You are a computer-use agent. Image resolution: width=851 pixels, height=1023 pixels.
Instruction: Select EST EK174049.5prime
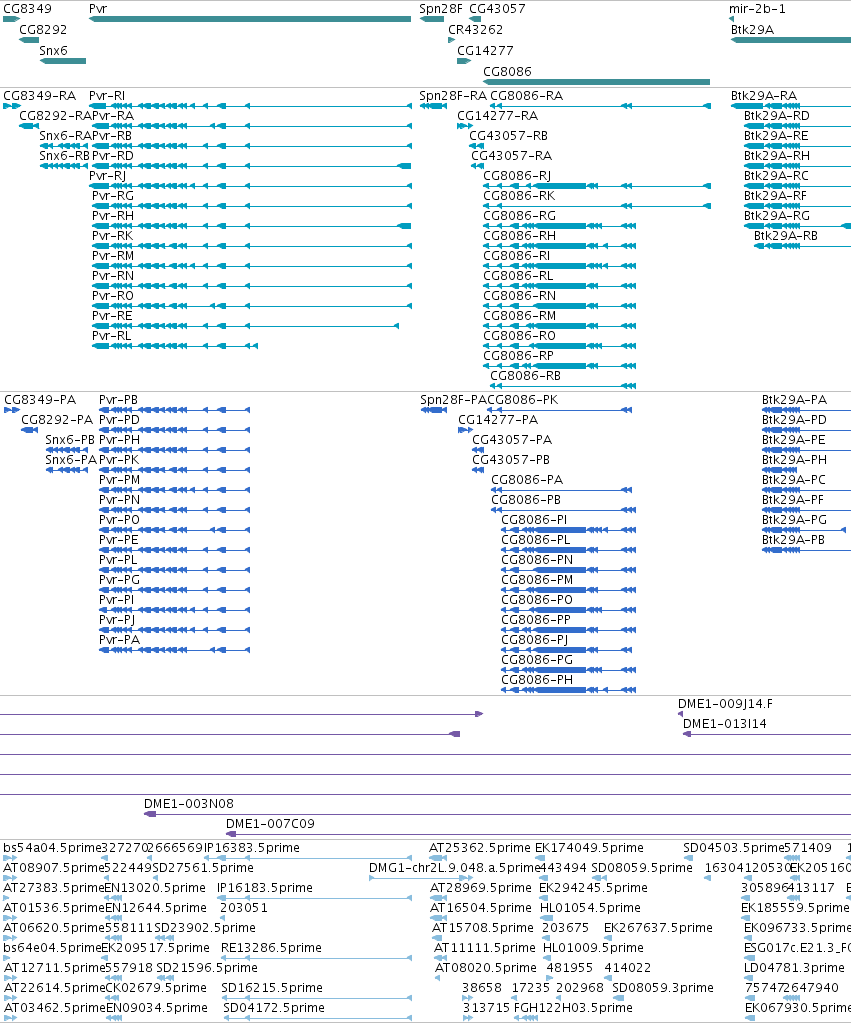pos(590,848)
